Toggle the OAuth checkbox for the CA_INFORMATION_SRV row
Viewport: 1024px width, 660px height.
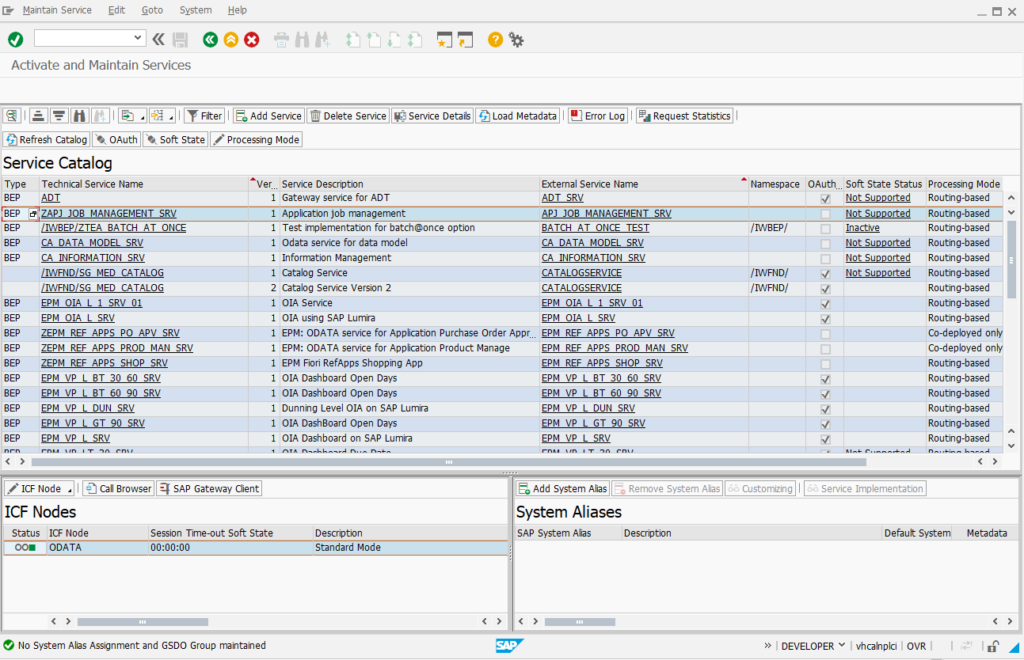click(x=825, y=259)
